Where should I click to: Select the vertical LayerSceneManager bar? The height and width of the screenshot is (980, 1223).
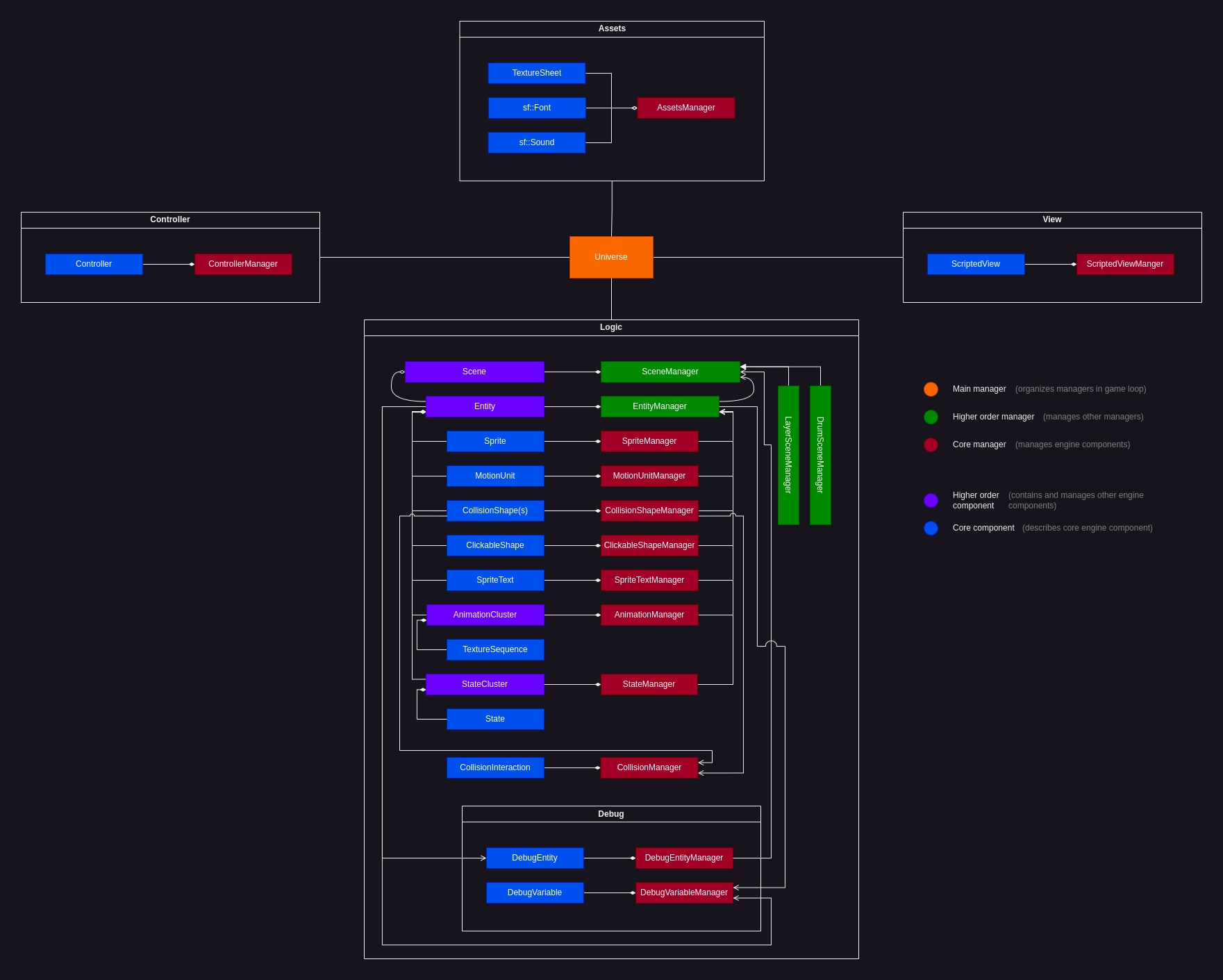[x=788, y=455]
